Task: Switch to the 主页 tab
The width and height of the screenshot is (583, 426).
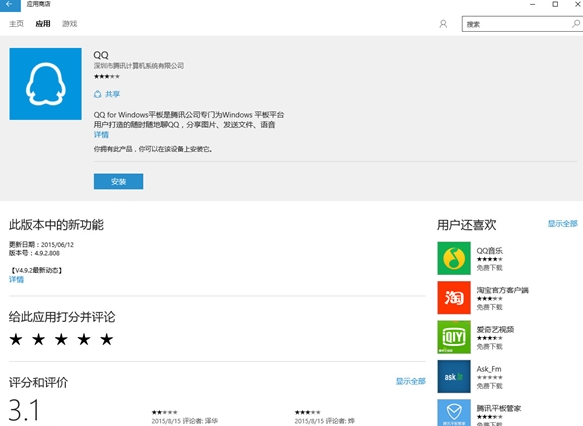Action: pos(16,24)
